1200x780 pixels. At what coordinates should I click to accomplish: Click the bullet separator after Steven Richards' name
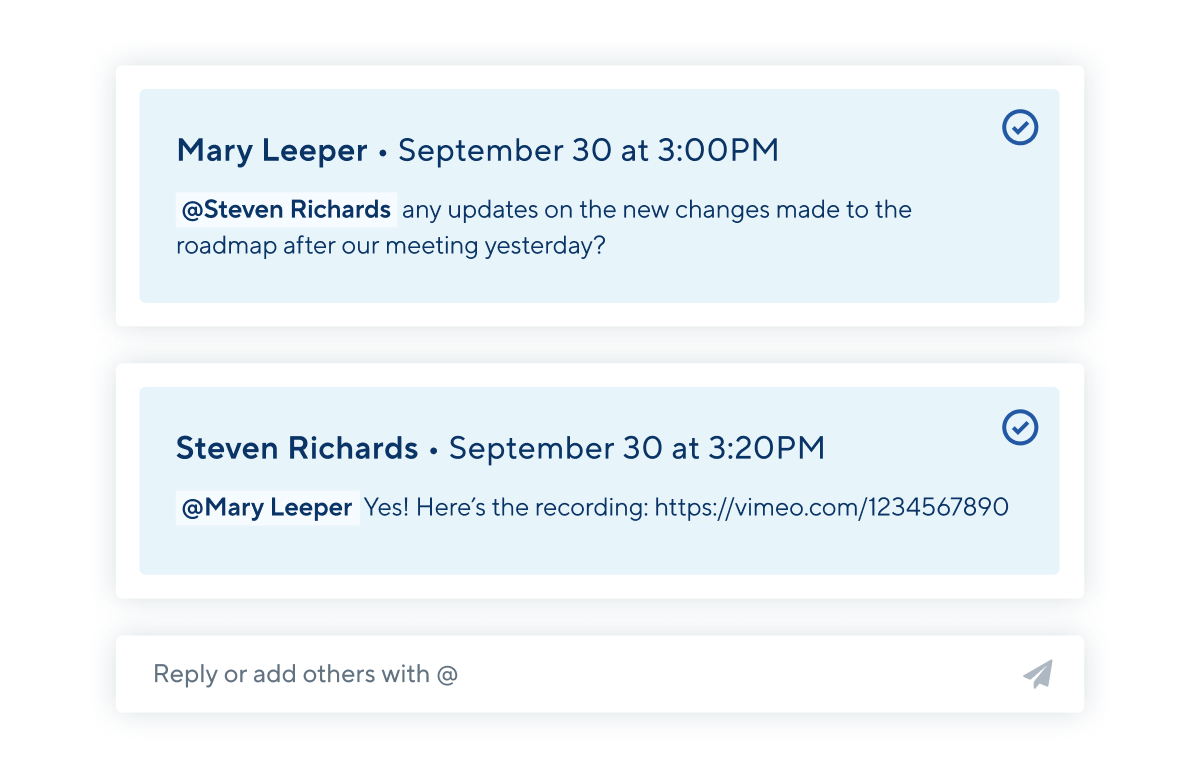coord(434,452)
